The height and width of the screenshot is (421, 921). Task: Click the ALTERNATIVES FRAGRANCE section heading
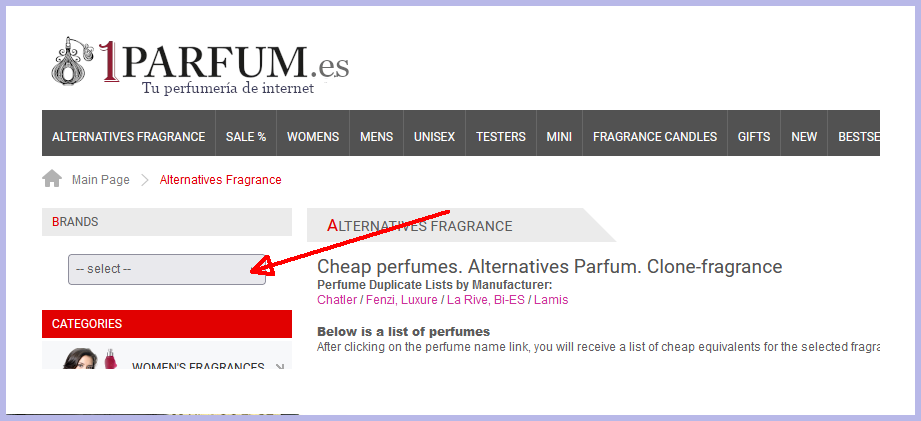pyautogui.click(x=419, y=225)
